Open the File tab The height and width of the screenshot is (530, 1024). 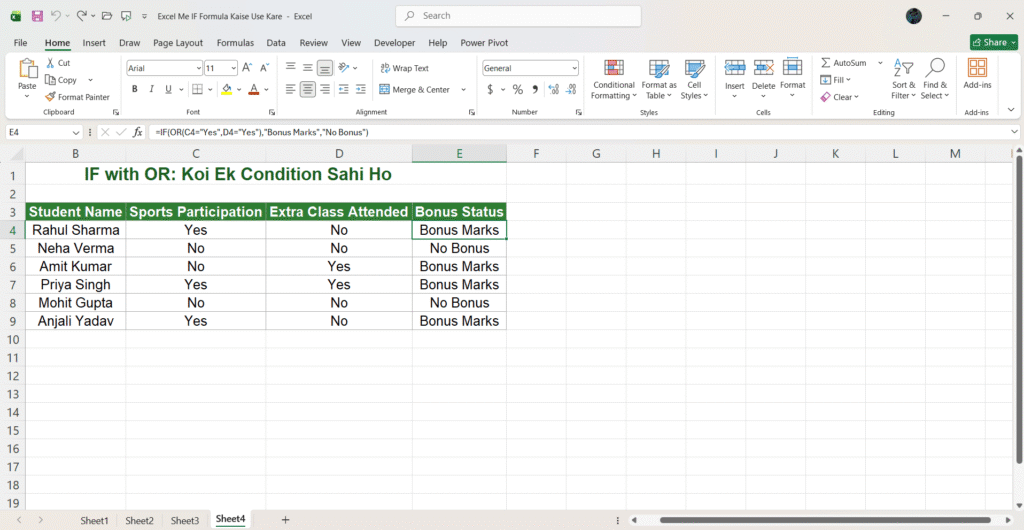pos(20,42)
